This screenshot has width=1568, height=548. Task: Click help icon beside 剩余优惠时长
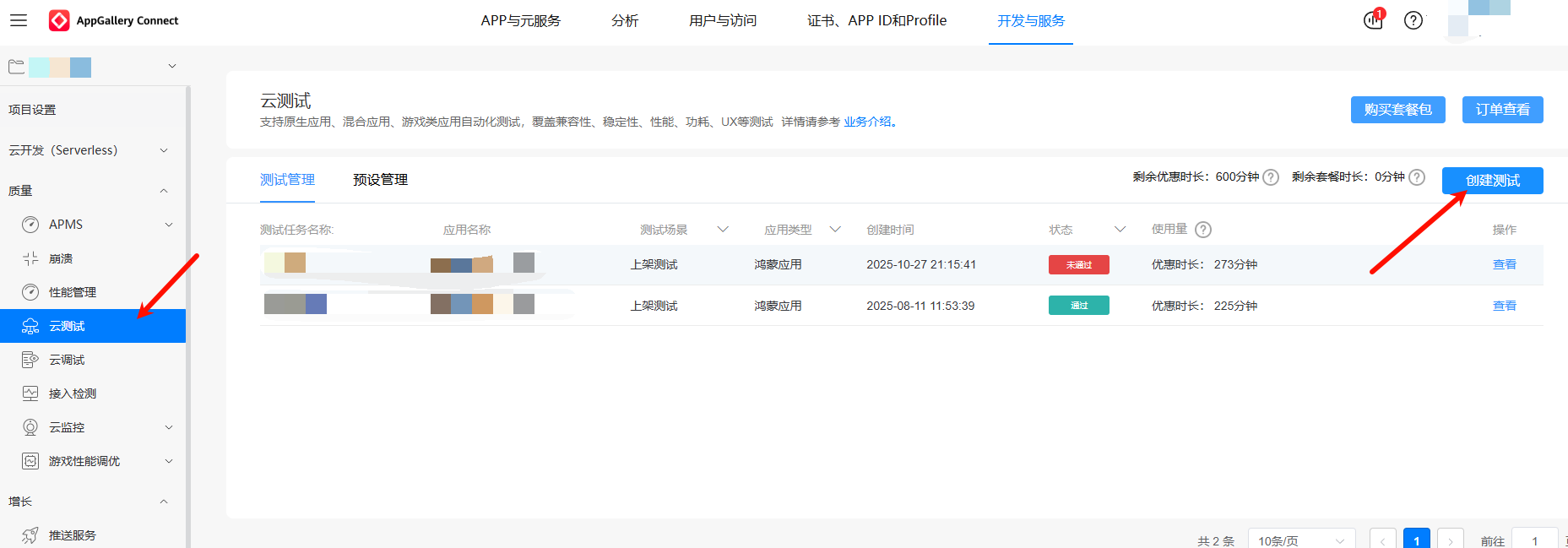(x=1271, y=177)
